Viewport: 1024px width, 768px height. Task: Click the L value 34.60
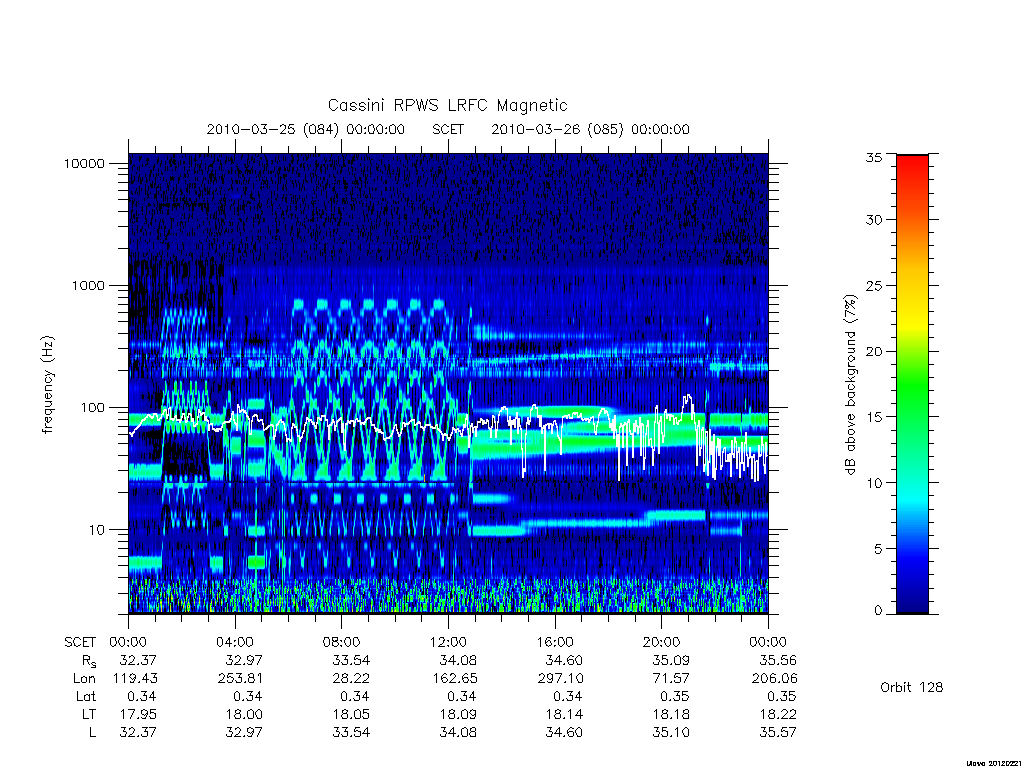tap(564, 733)
